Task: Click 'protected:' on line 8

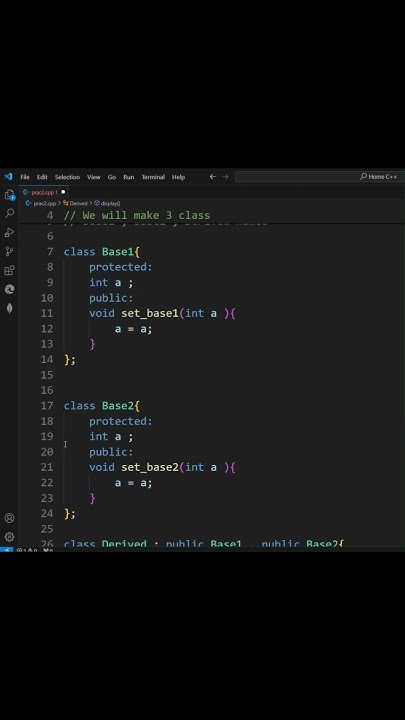Action: pos(120,267)
